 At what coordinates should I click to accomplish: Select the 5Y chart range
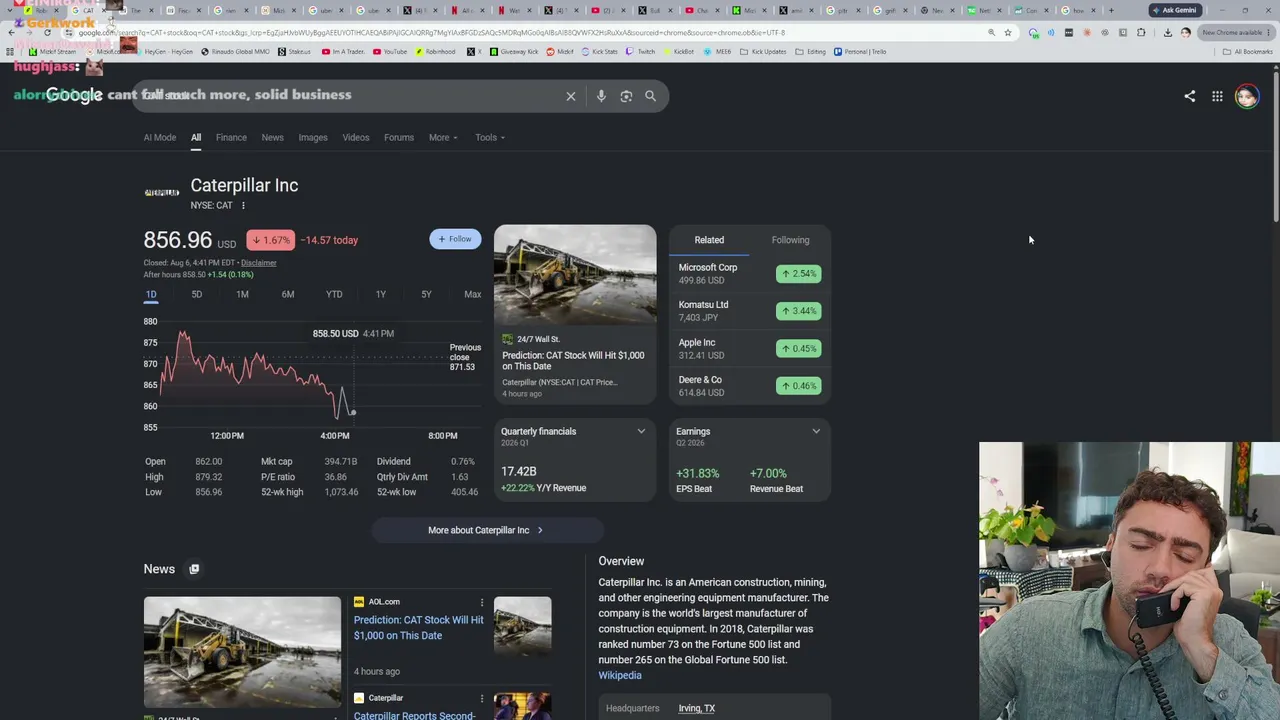pos(426,295)
